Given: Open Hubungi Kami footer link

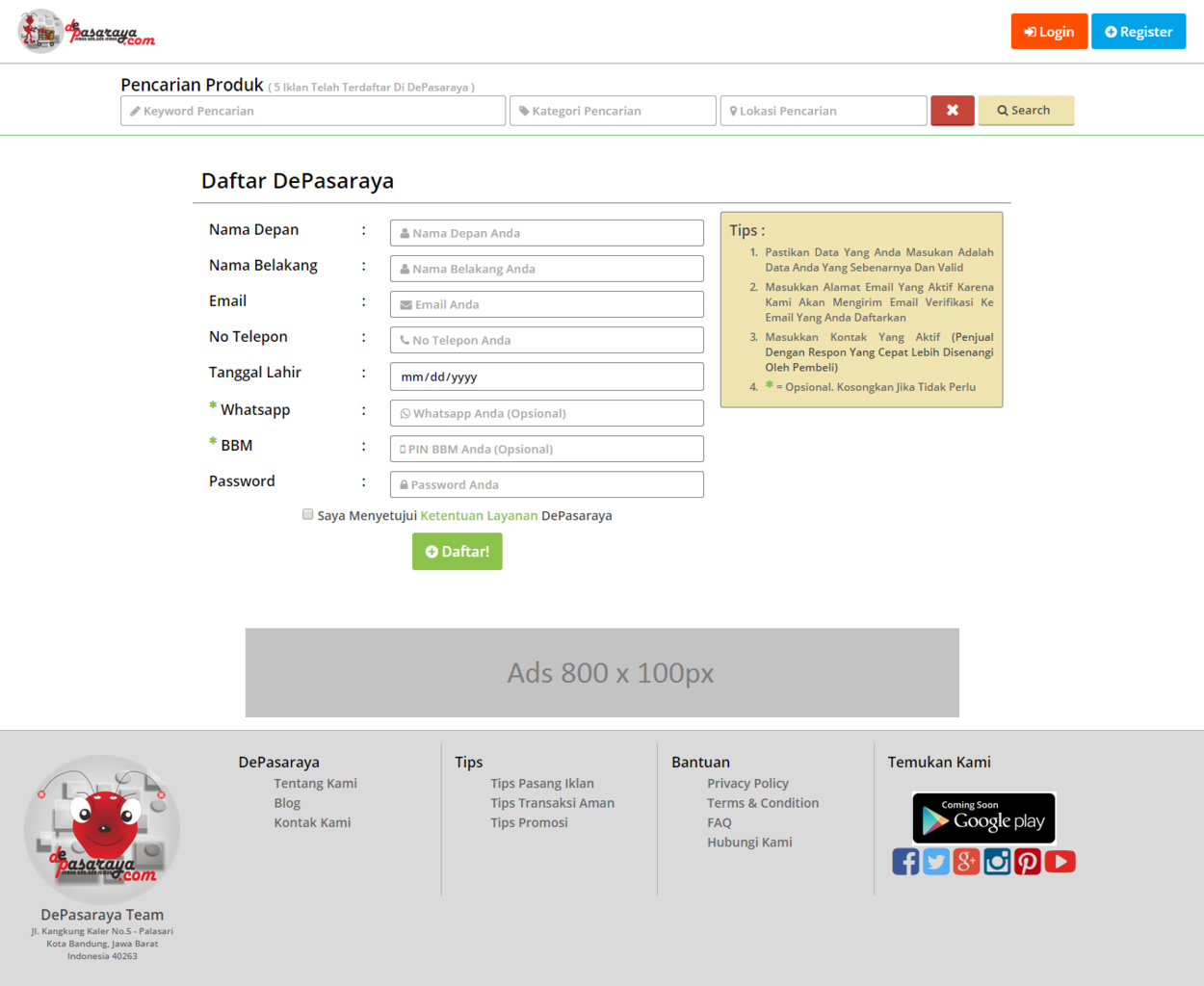Looking at the screenshot, I should [749, 842].
